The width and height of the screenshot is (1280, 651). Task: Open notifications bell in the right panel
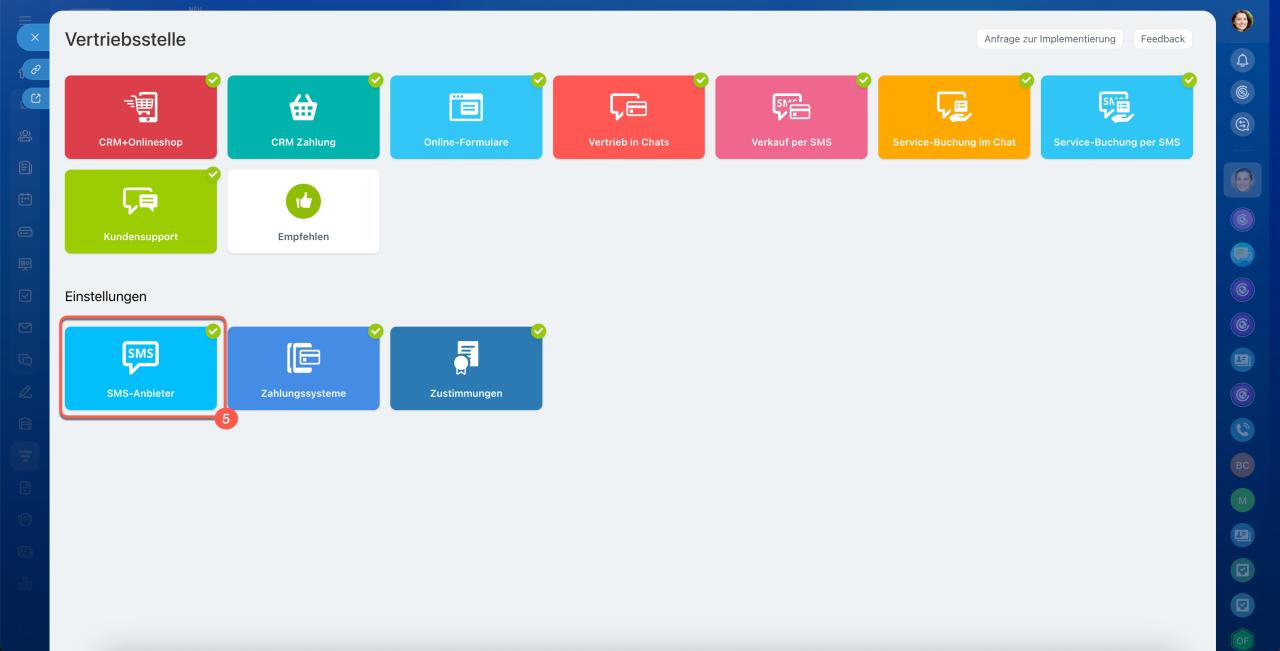pyautogui.click(x=1242, y=60)
